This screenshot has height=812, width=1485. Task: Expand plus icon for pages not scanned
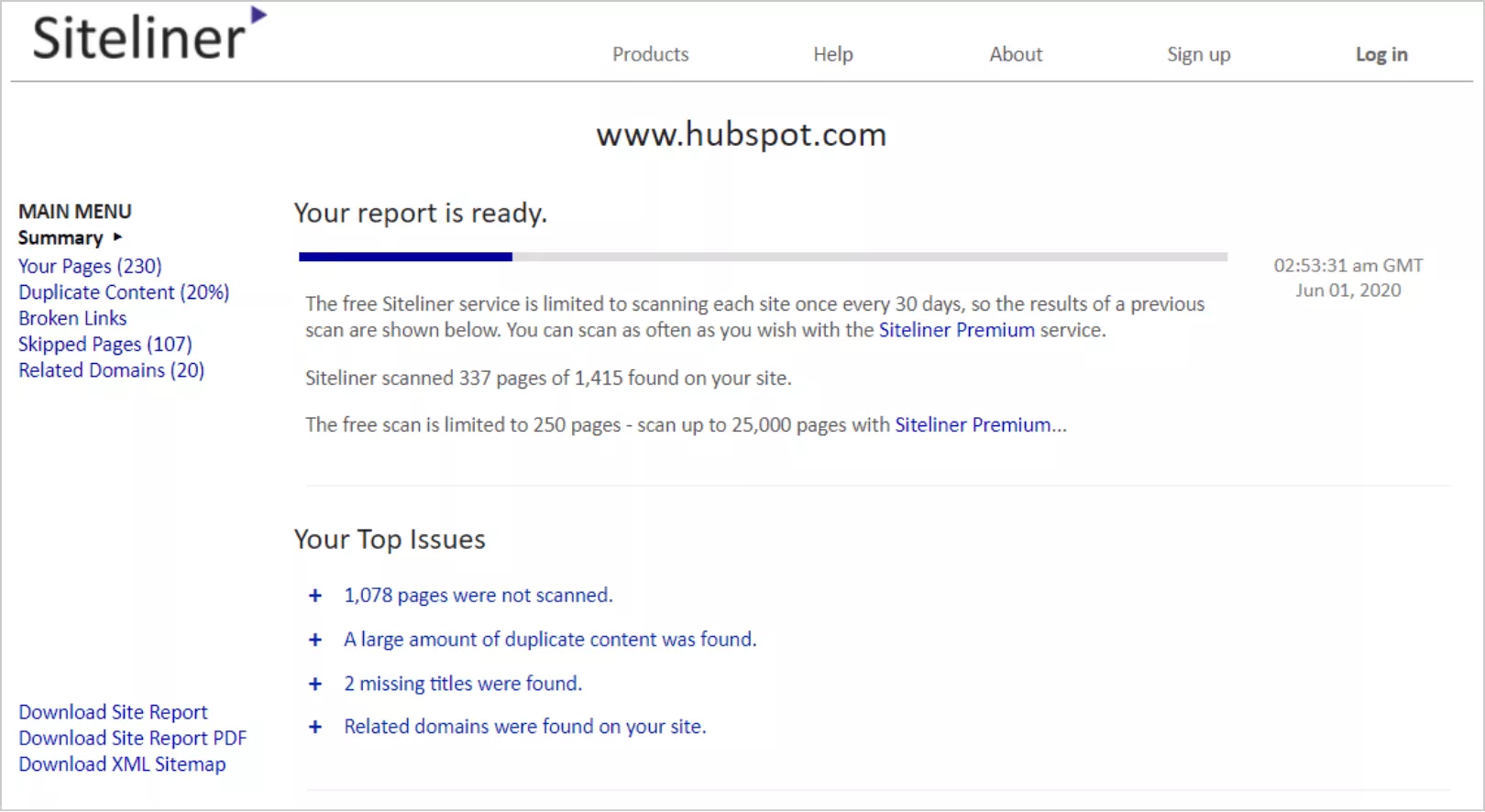pyautogui.click(x=315, y=596)
